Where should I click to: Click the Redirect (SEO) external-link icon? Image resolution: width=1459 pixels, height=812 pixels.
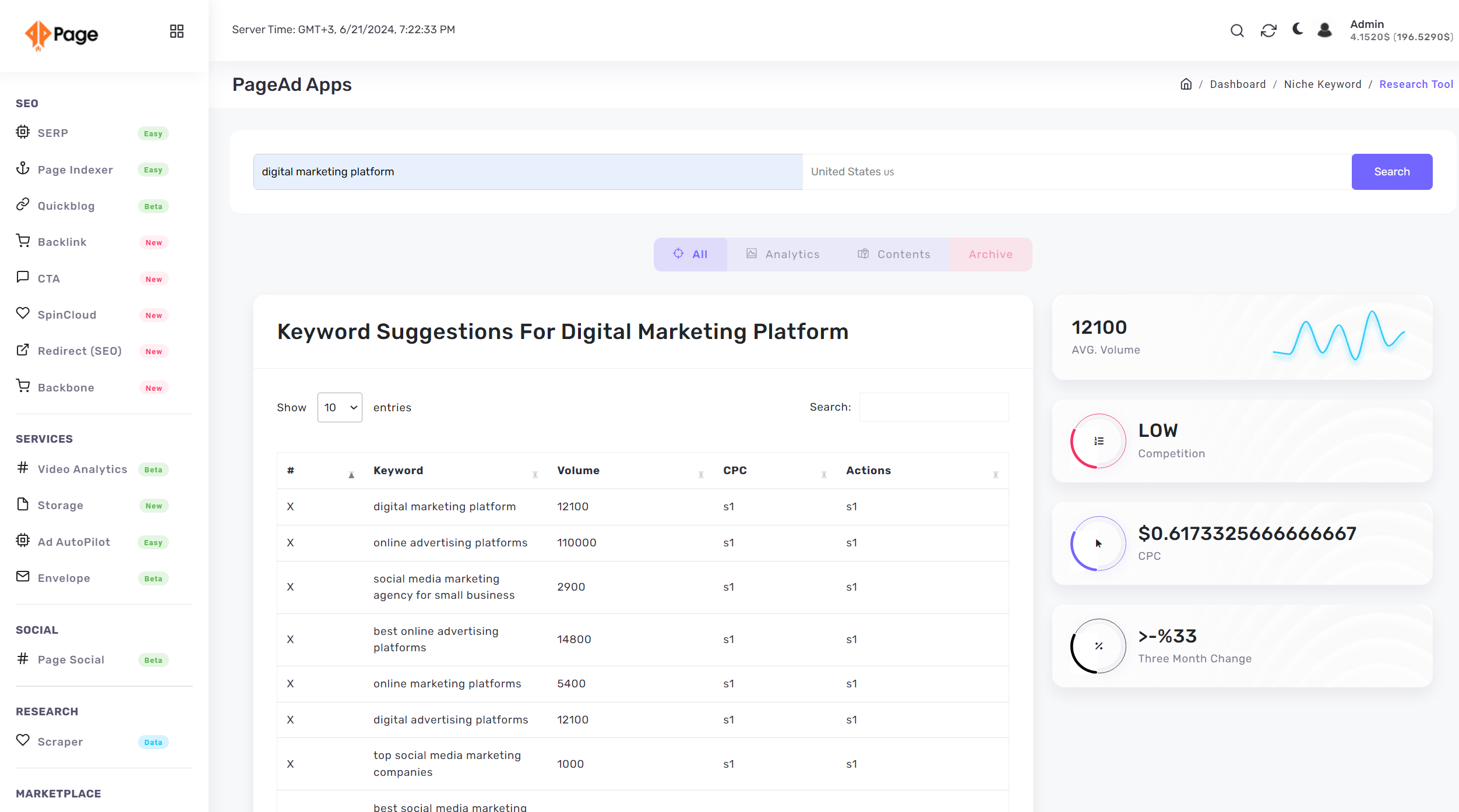tap(23, 349)
